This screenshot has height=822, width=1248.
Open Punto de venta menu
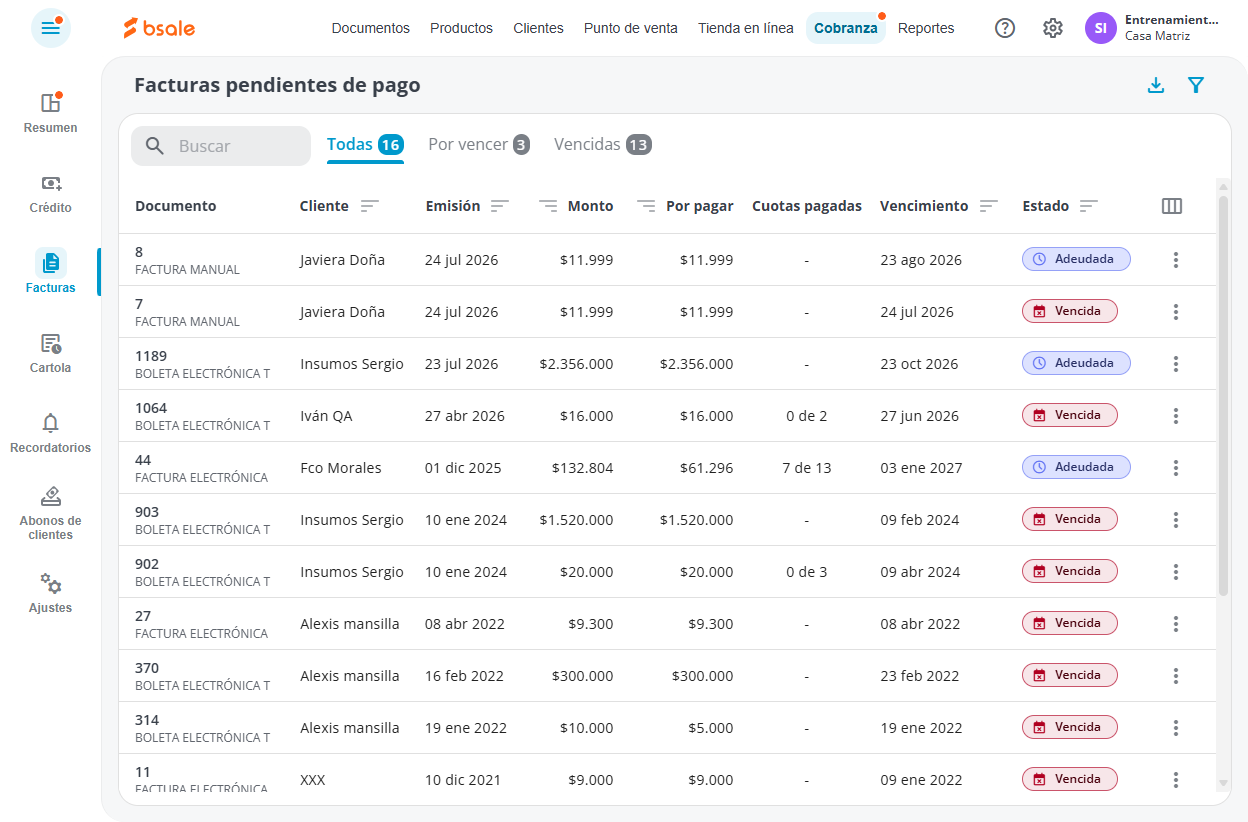click(x=631, y=28)
